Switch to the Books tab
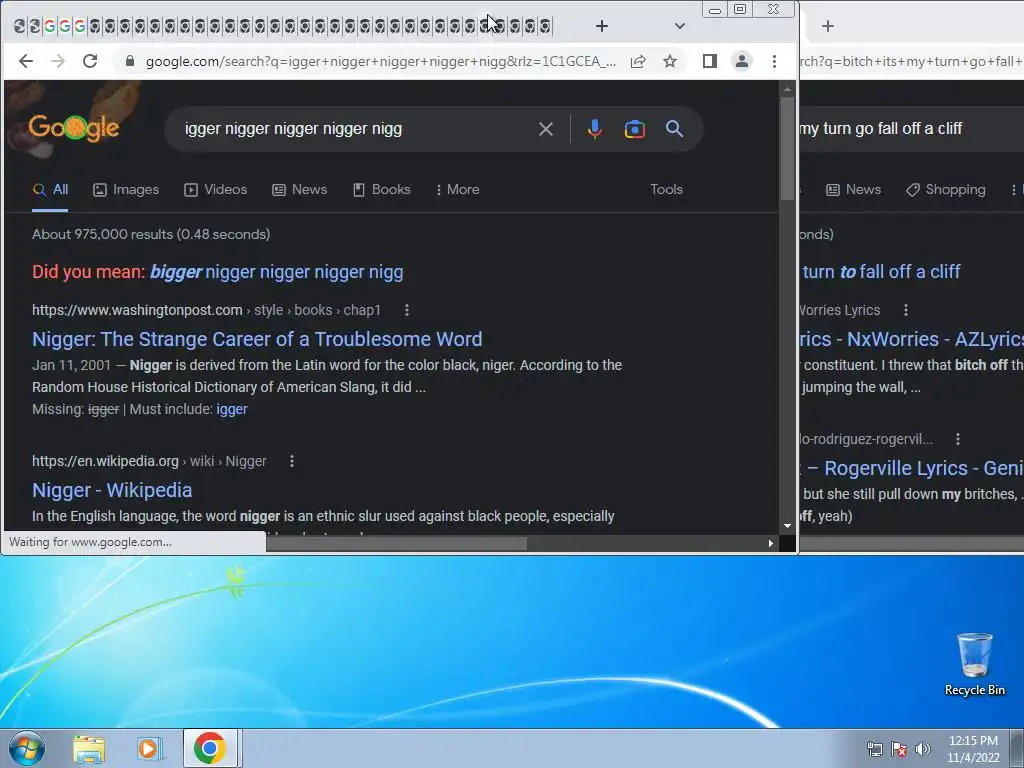Screen dimensions: 1024x768 click(381, 189)
